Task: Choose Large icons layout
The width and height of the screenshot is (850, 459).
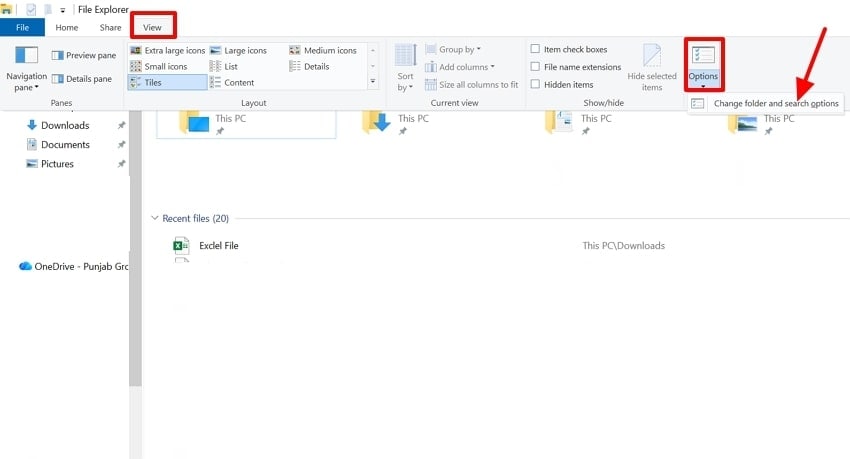Action: (239, 50)
